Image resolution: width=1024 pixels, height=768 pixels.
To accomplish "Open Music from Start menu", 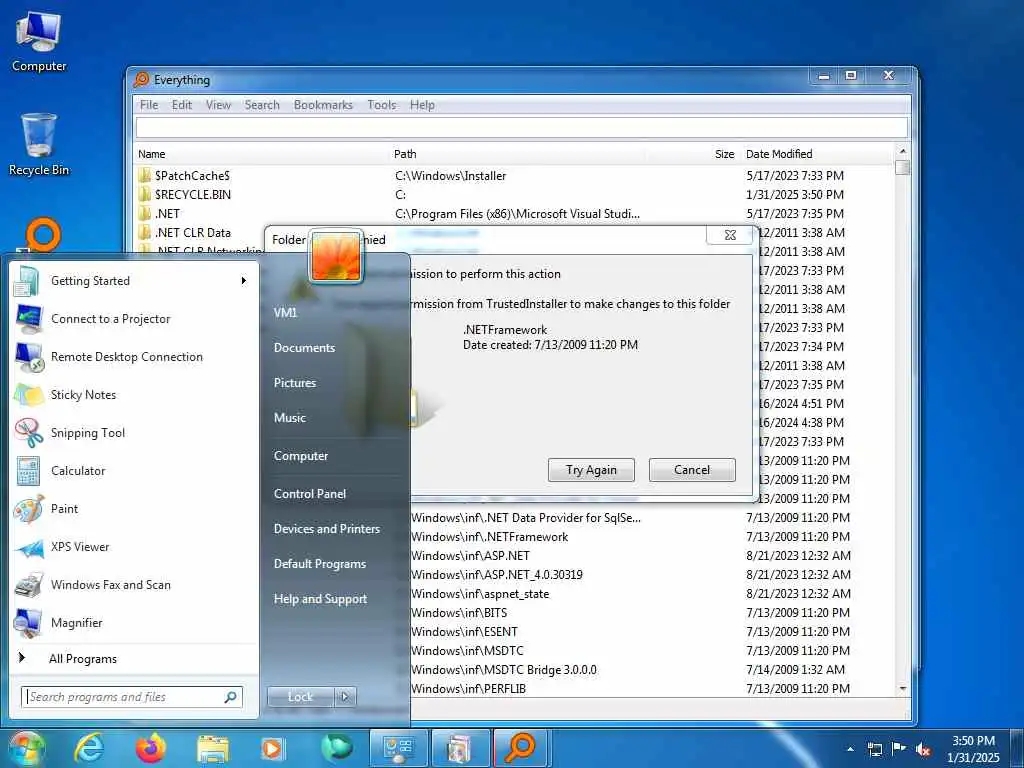I will coord(289,418).
